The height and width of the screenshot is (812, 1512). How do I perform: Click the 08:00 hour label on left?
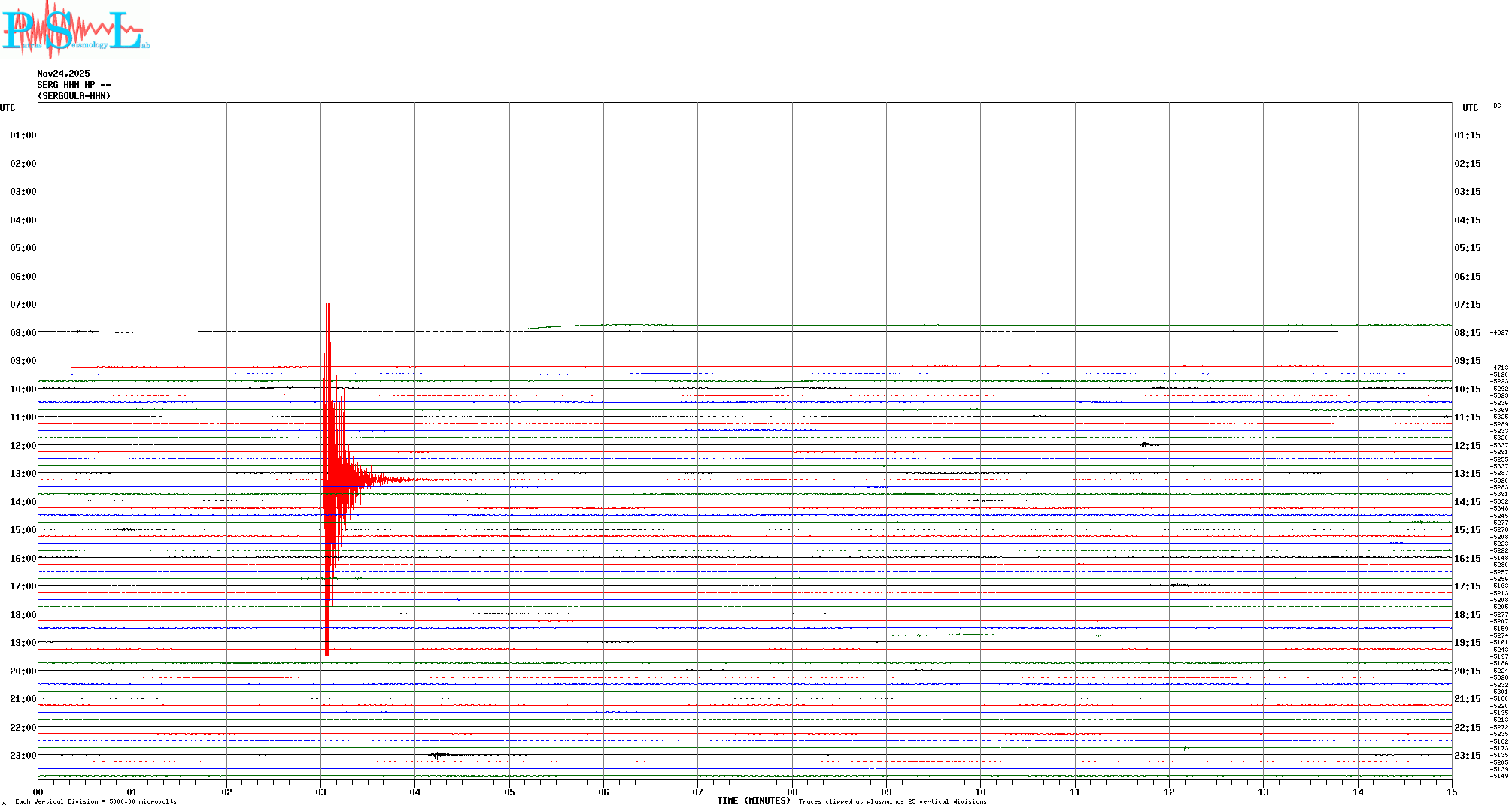pyautogui.click(x=23, y=333)
